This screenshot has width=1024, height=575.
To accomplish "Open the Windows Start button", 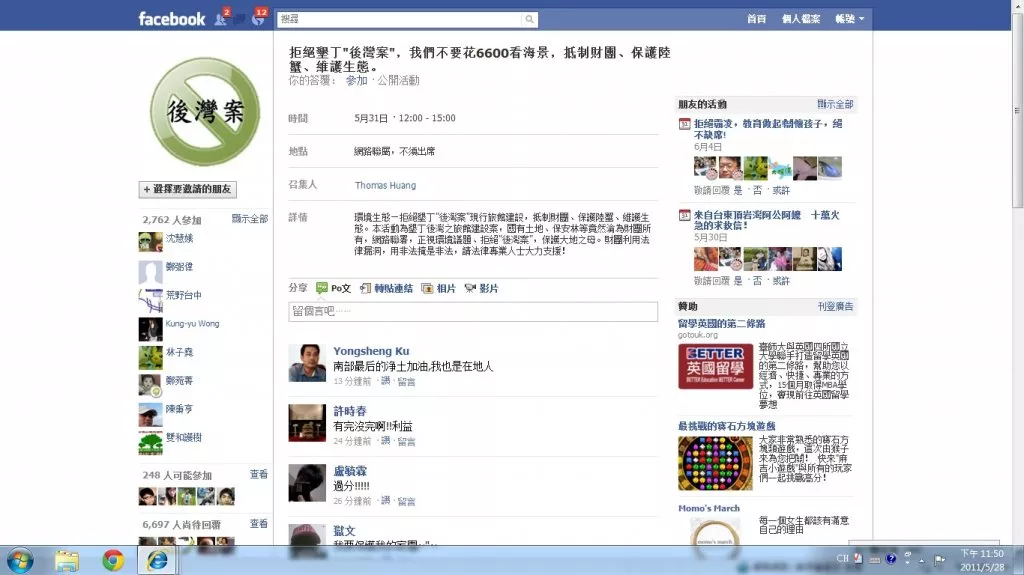I will click(x=20, y=561).
